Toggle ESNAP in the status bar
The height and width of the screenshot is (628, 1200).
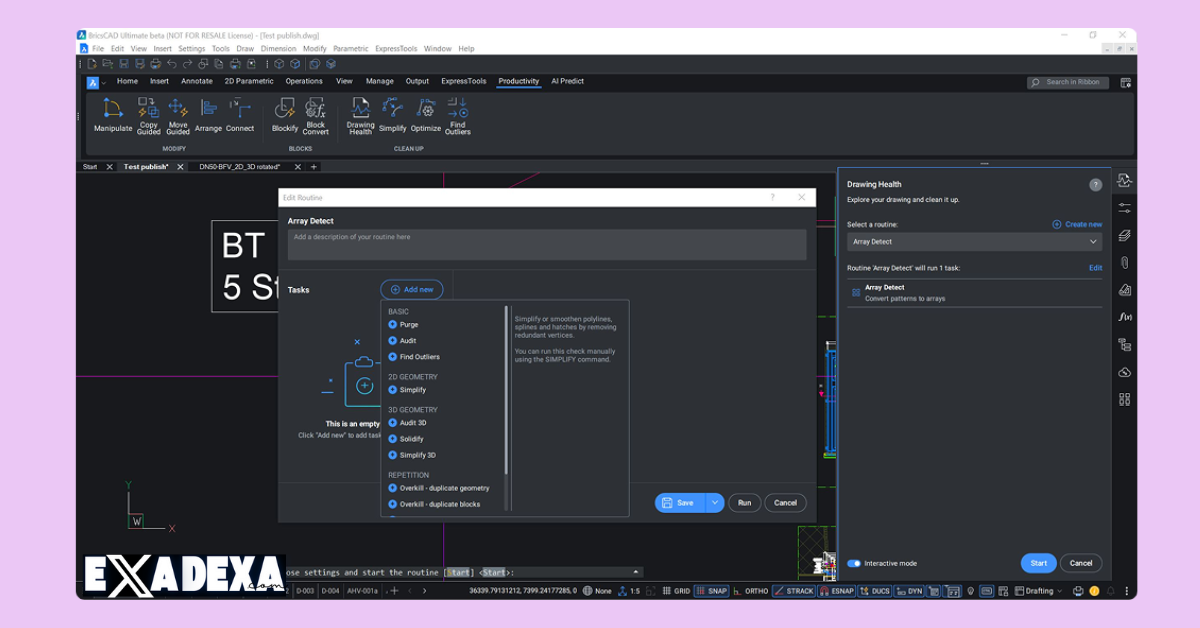837,591
